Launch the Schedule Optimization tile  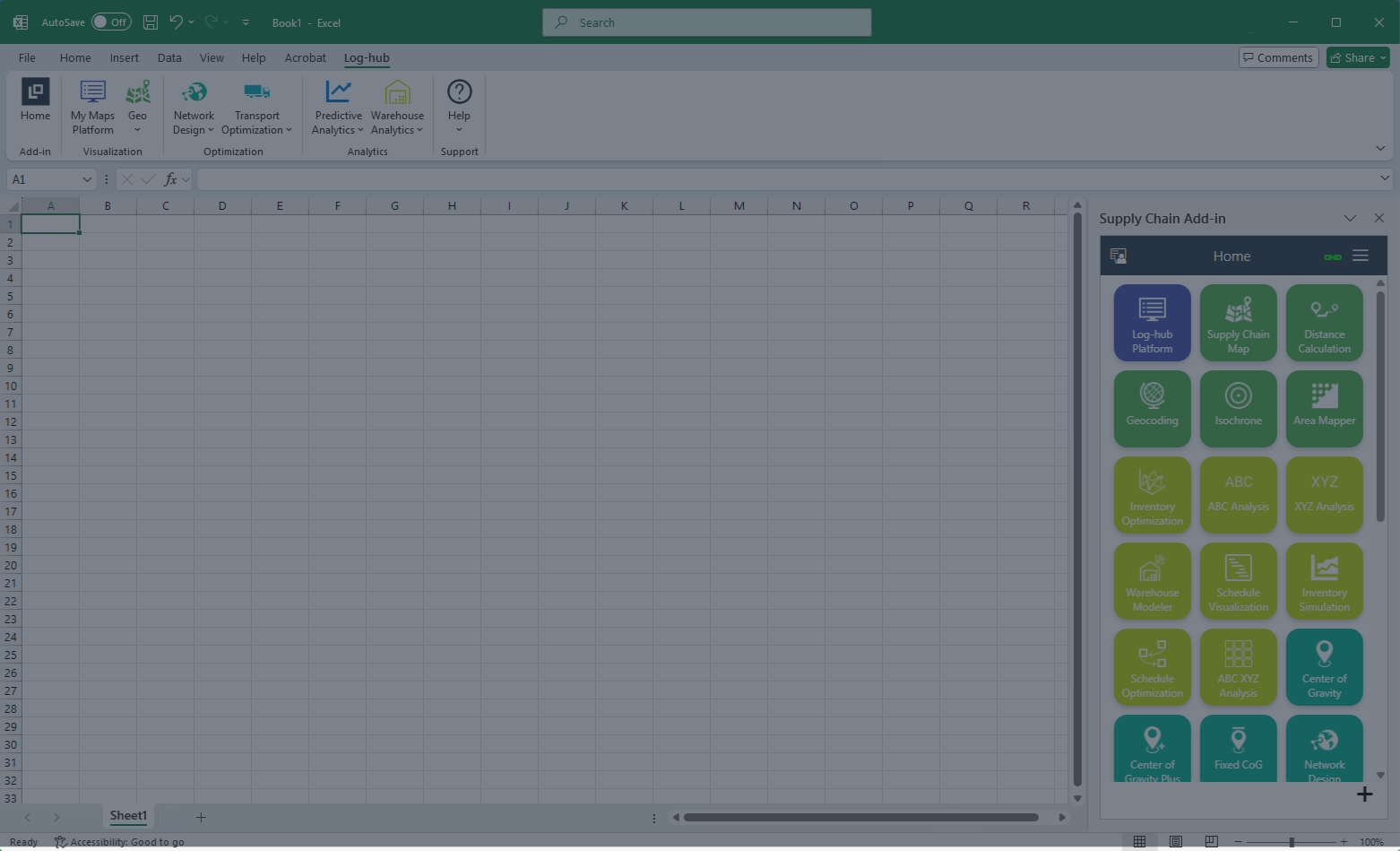pos(1152,667)
